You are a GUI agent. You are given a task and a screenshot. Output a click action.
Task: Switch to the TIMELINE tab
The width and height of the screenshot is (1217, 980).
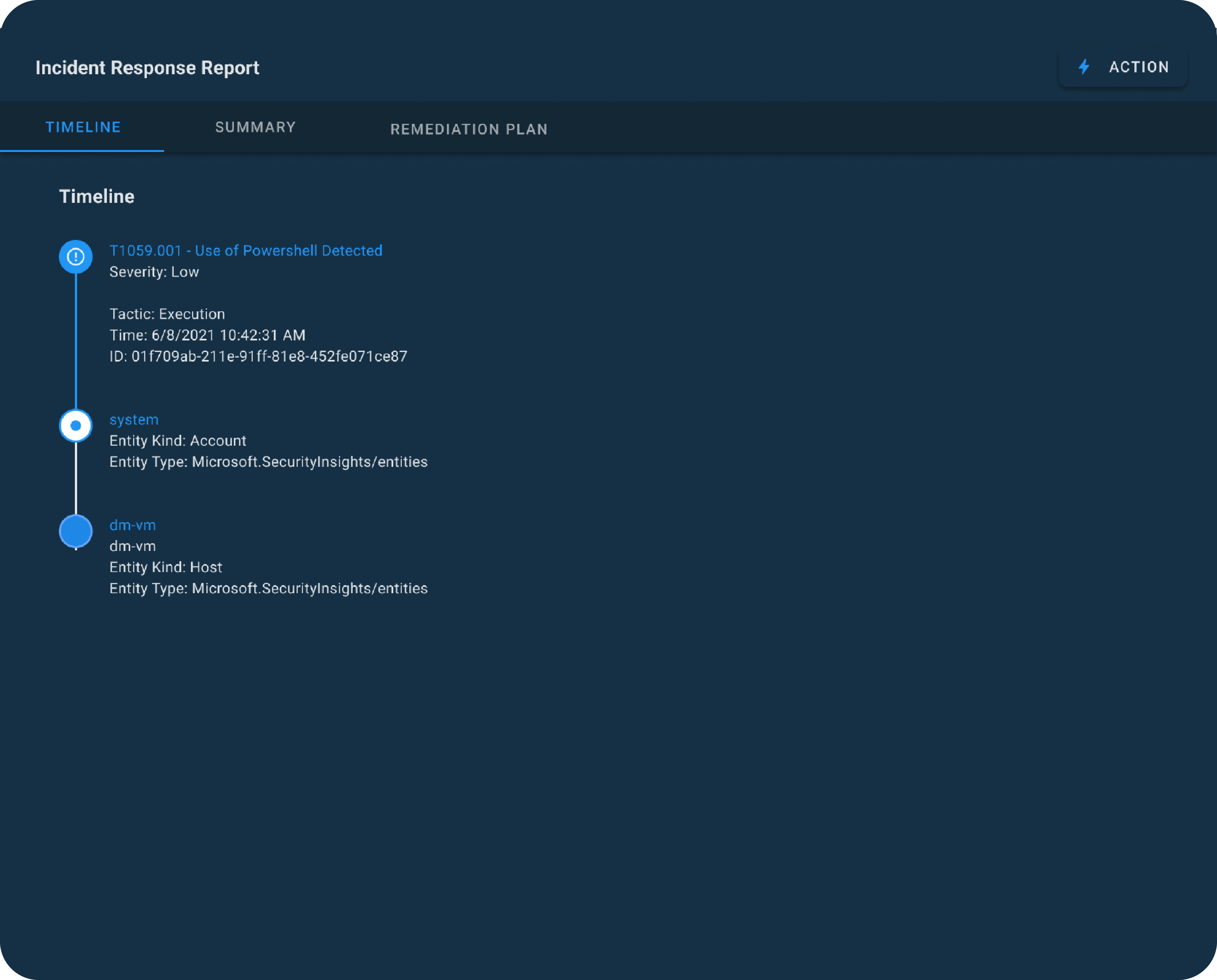click(83, 127)
